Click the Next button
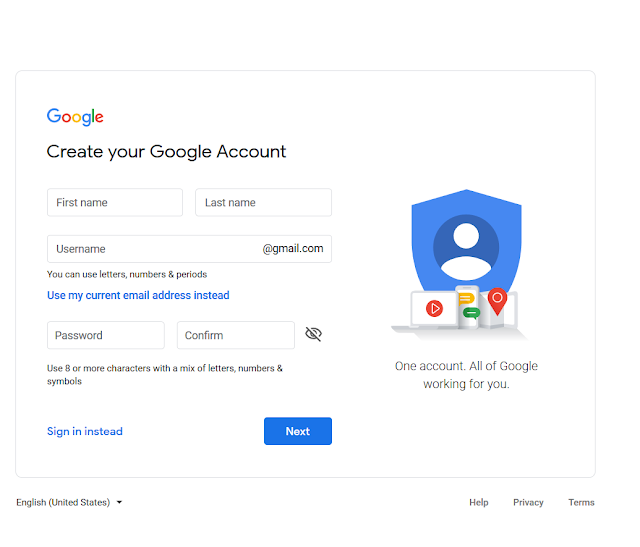The width and height of the screenshot is (640, 547). click(298, 431)
